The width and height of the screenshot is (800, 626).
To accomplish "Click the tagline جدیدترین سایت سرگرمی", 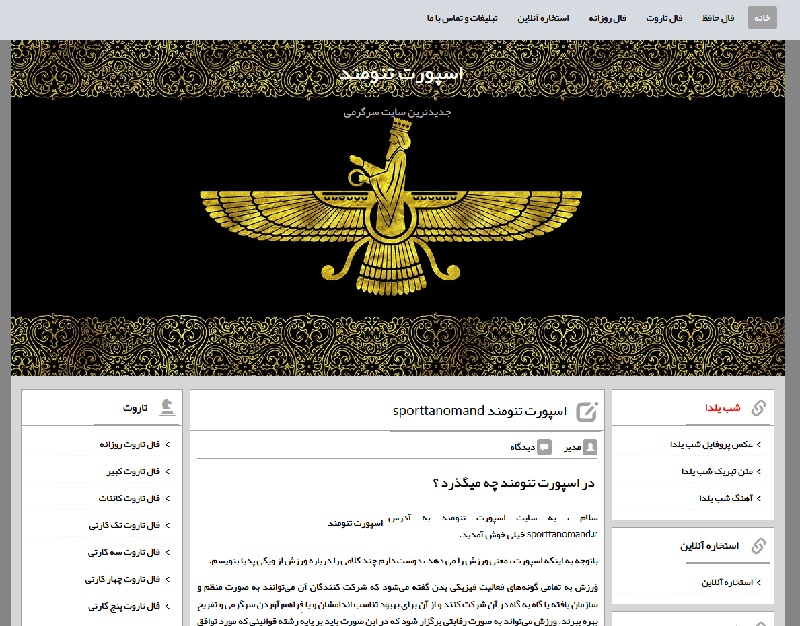I will (x=397, y=112).
